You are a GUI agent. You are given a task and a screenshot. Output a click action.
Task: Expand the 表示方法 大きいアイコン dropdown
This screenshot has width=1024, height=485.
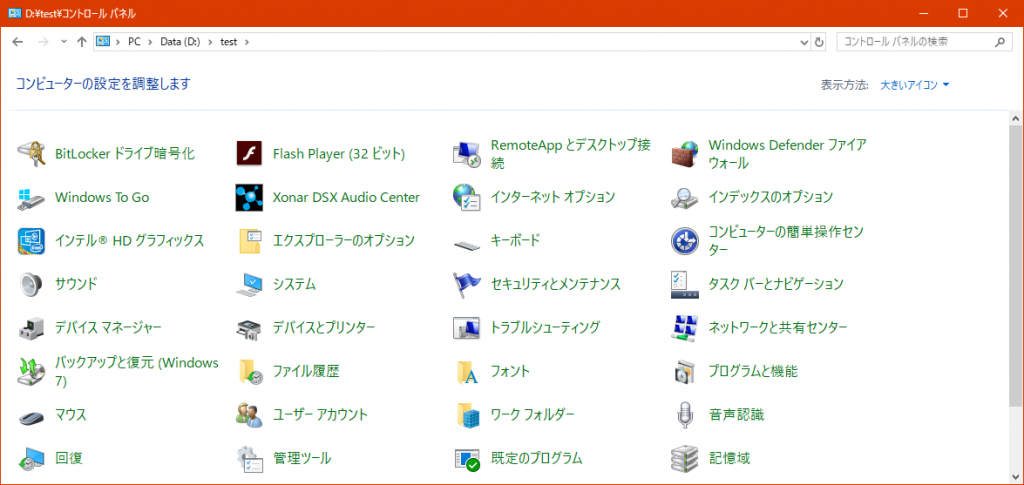point(914,85)
